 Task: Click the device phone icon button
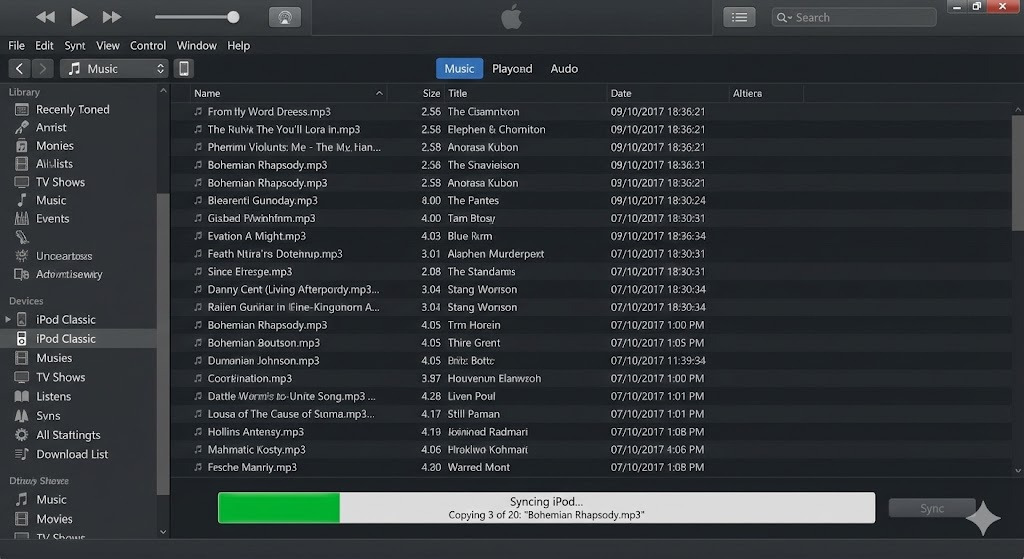(x=184, y=69)
